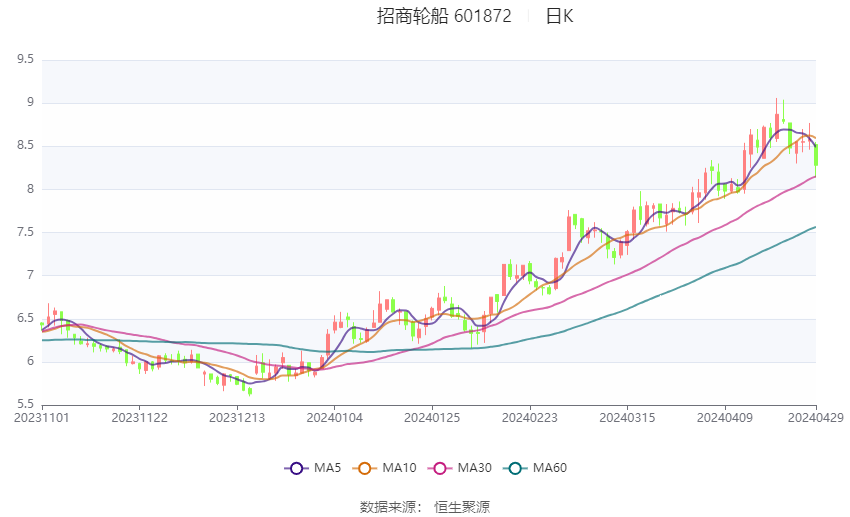This screenshot has height=517, width=850.
Task: Click the data source text 恒生聚源
Action: [x=462, y=507]
